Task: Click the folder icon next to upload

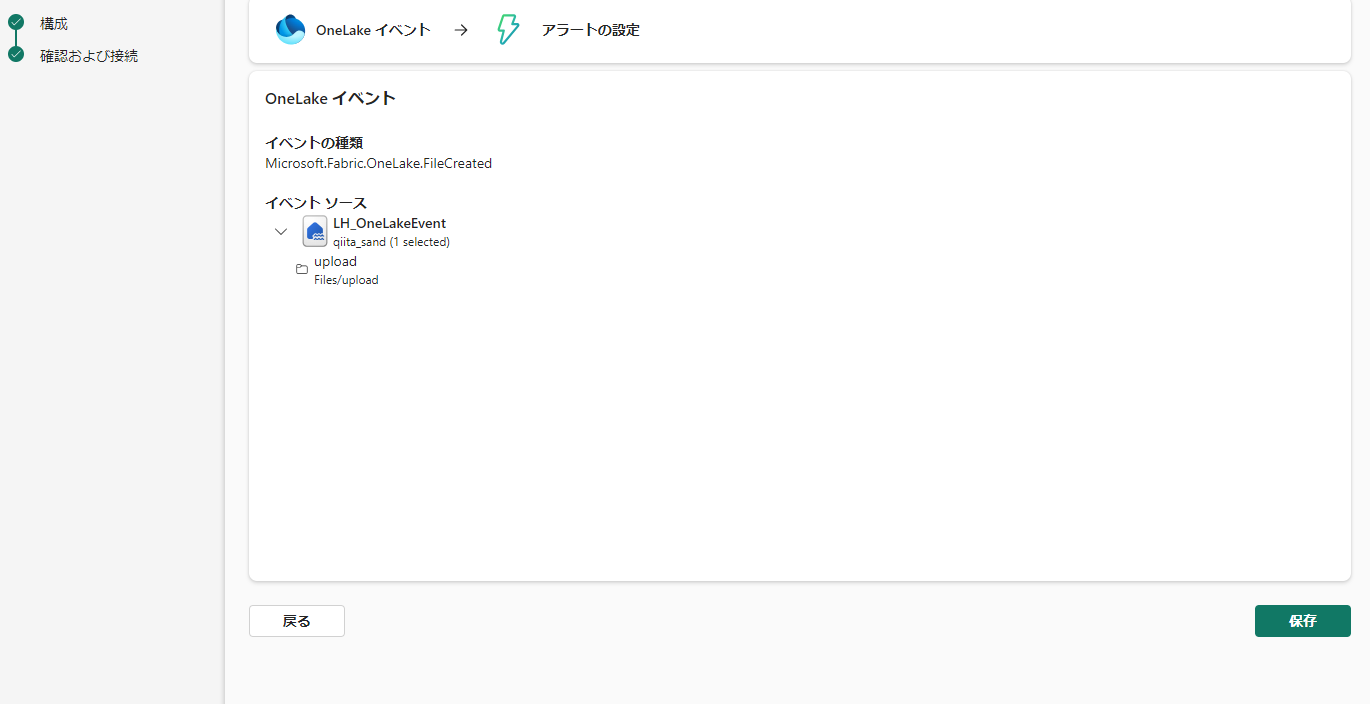Action: coord(302,270)
